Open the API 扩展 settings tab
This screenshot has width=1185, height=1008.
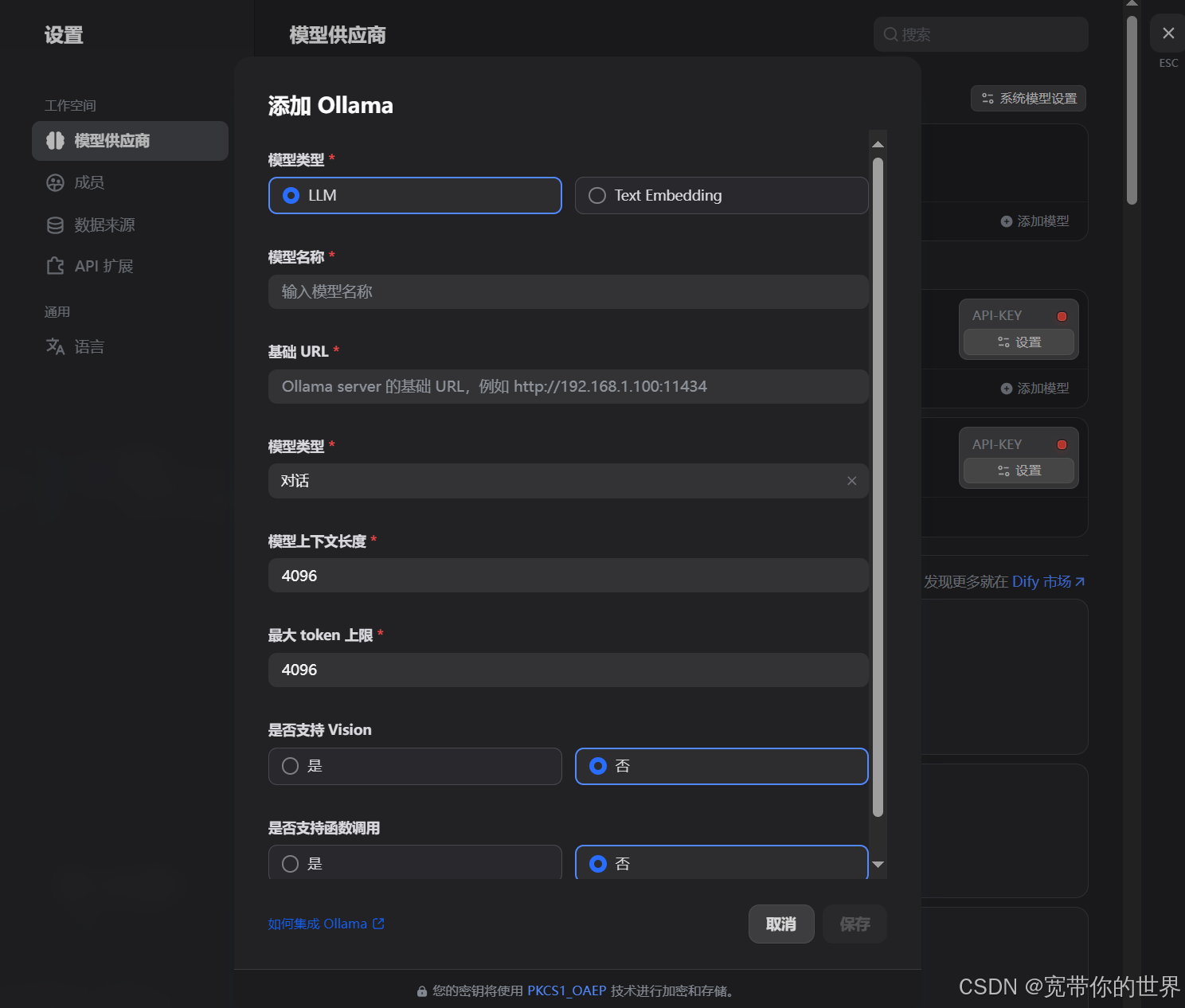click(130, 266)
